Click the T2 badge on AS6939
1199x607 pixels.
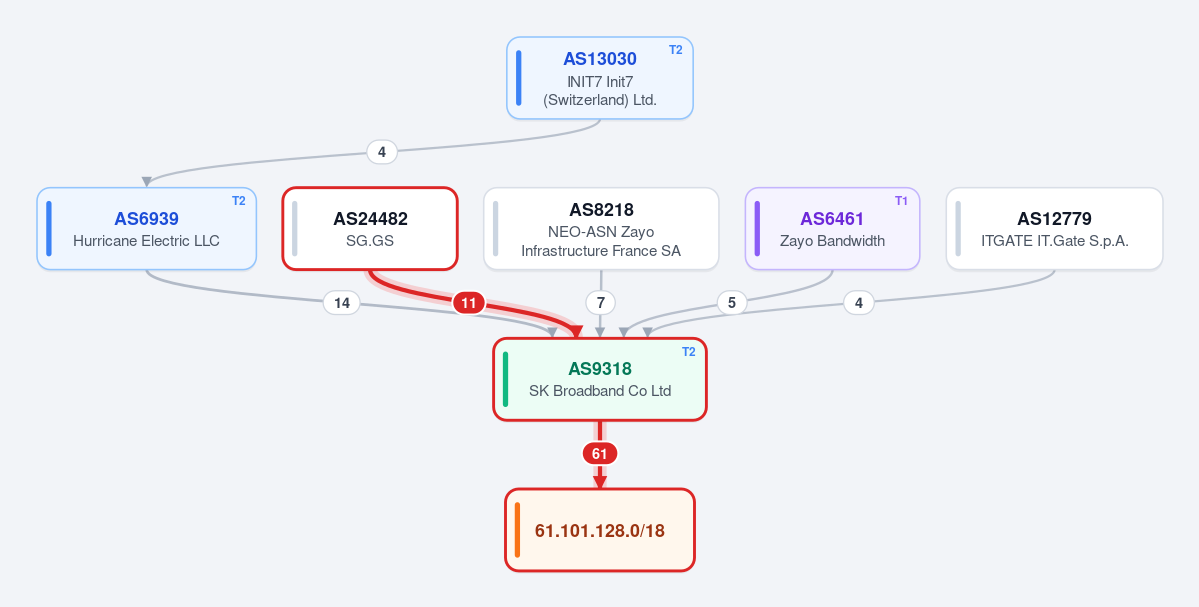239,201
